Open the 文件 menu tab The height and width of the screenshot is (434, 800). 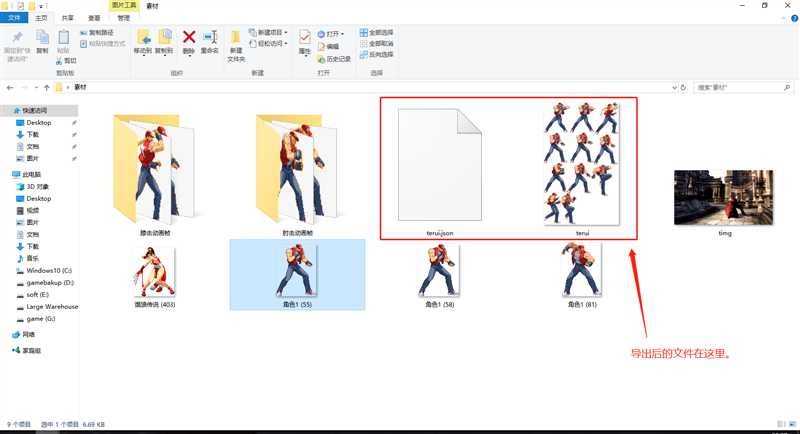[14, 18]
